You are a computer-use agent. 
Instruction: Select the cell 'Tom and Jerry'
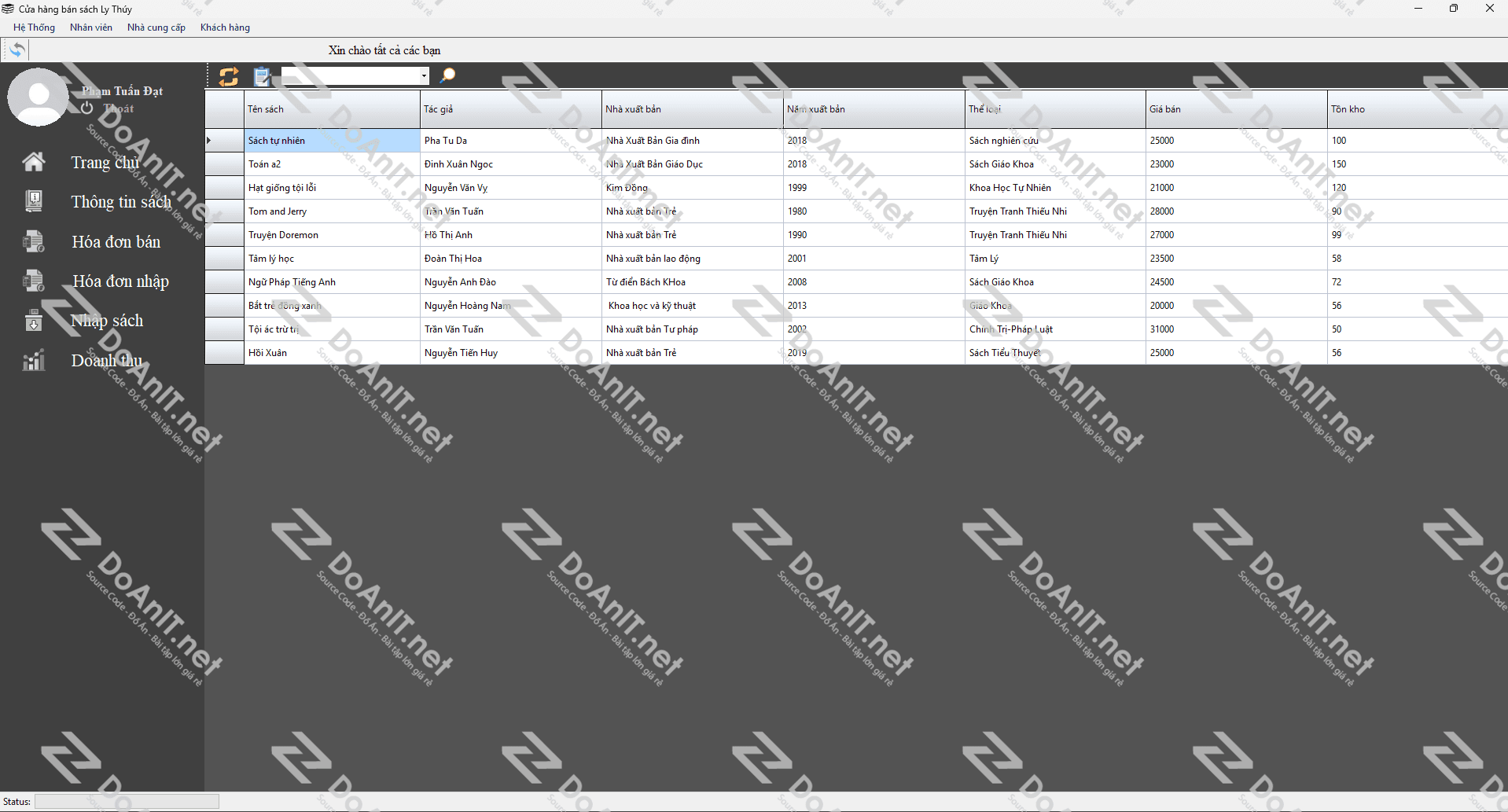[332, 211]
